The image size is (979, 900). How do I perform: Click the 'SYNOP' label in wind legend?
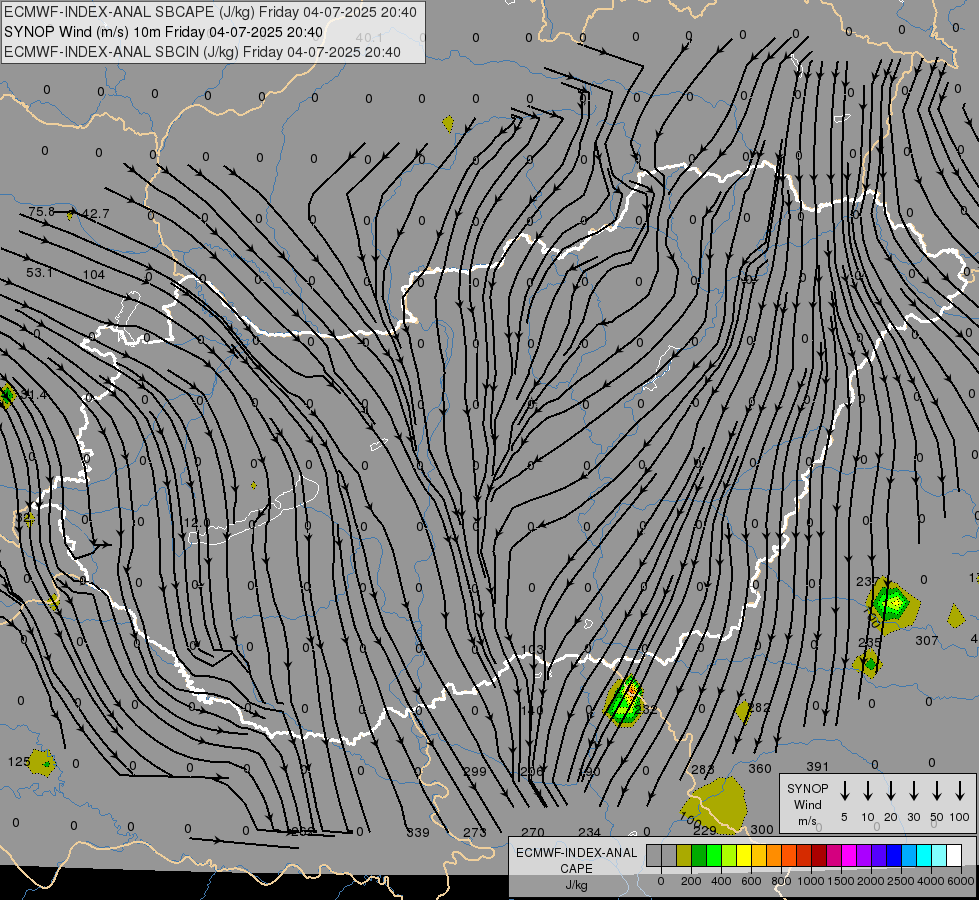(x=807, y=788)
